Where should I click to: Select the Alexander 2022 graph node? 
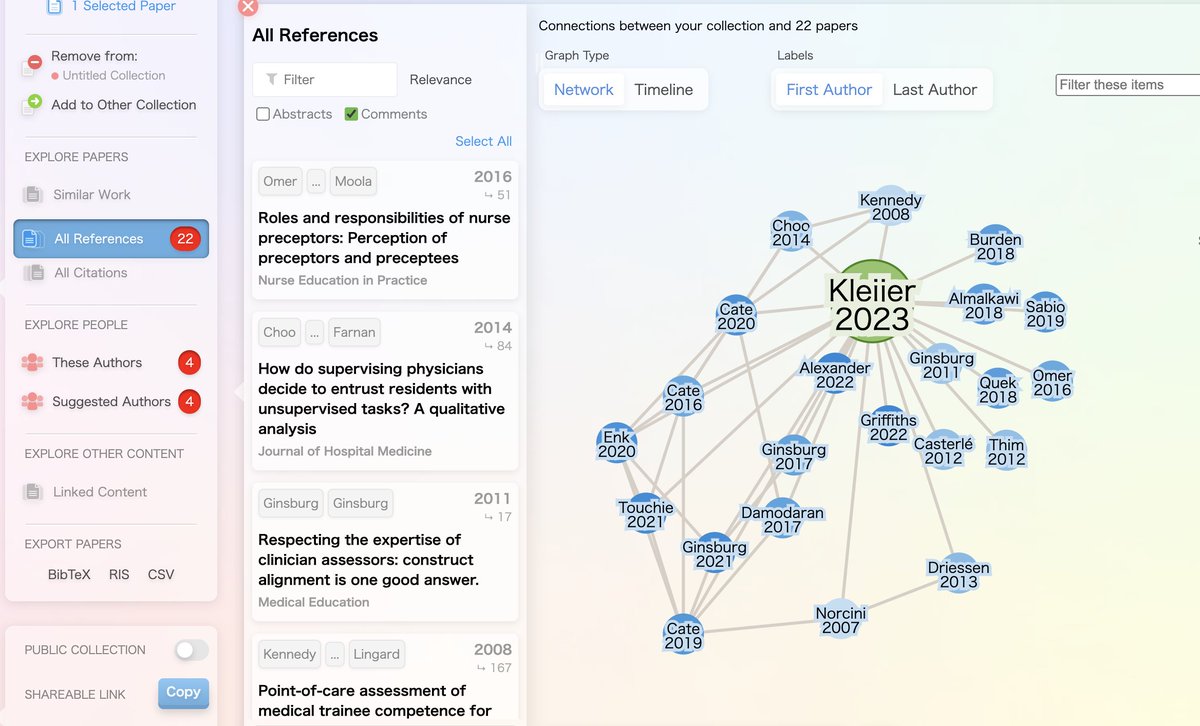(835, 375)
